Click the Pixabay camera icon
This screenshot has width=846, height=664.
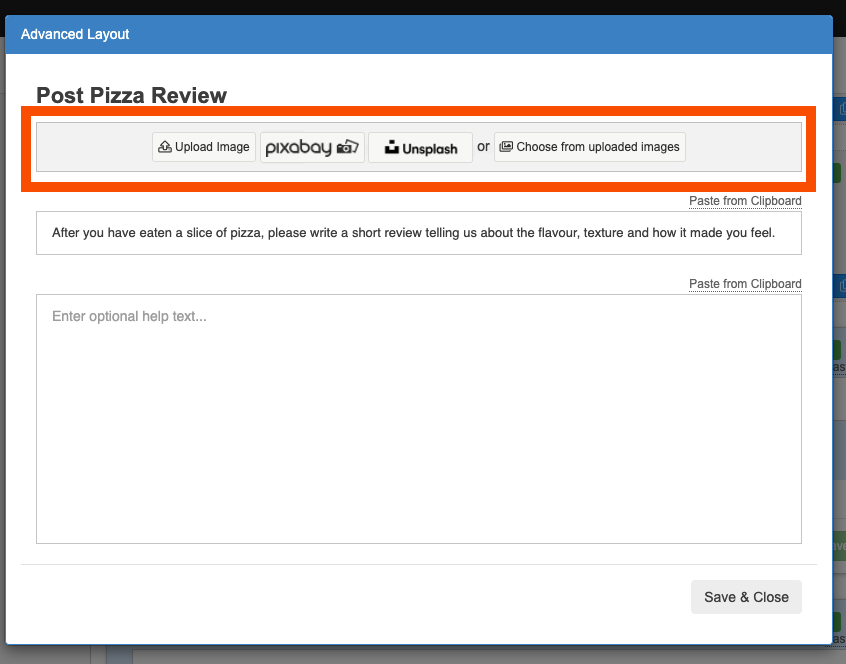tap(347, 147)
